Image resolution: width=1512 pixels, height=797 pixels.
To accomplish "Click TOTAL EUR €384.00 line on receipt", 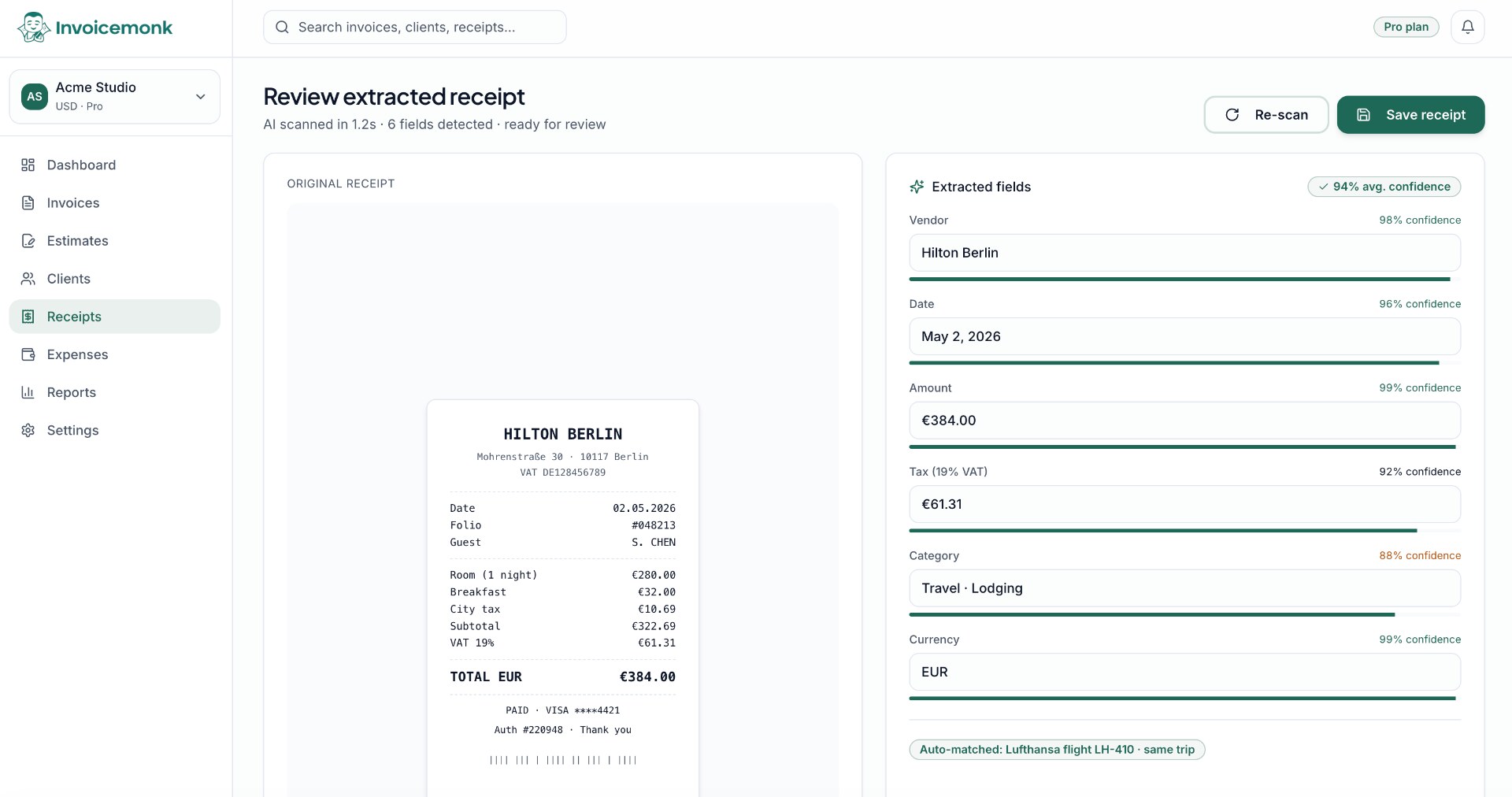I will point(562,677).
